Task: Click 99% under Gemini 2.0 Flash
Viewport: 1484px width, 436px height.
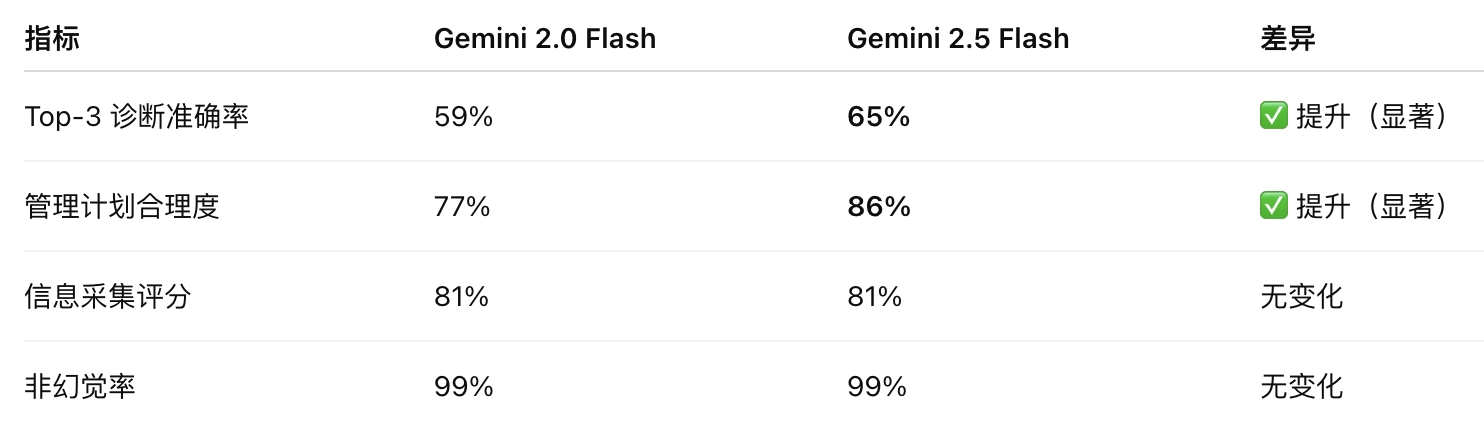Action: [x=464, y=386]
